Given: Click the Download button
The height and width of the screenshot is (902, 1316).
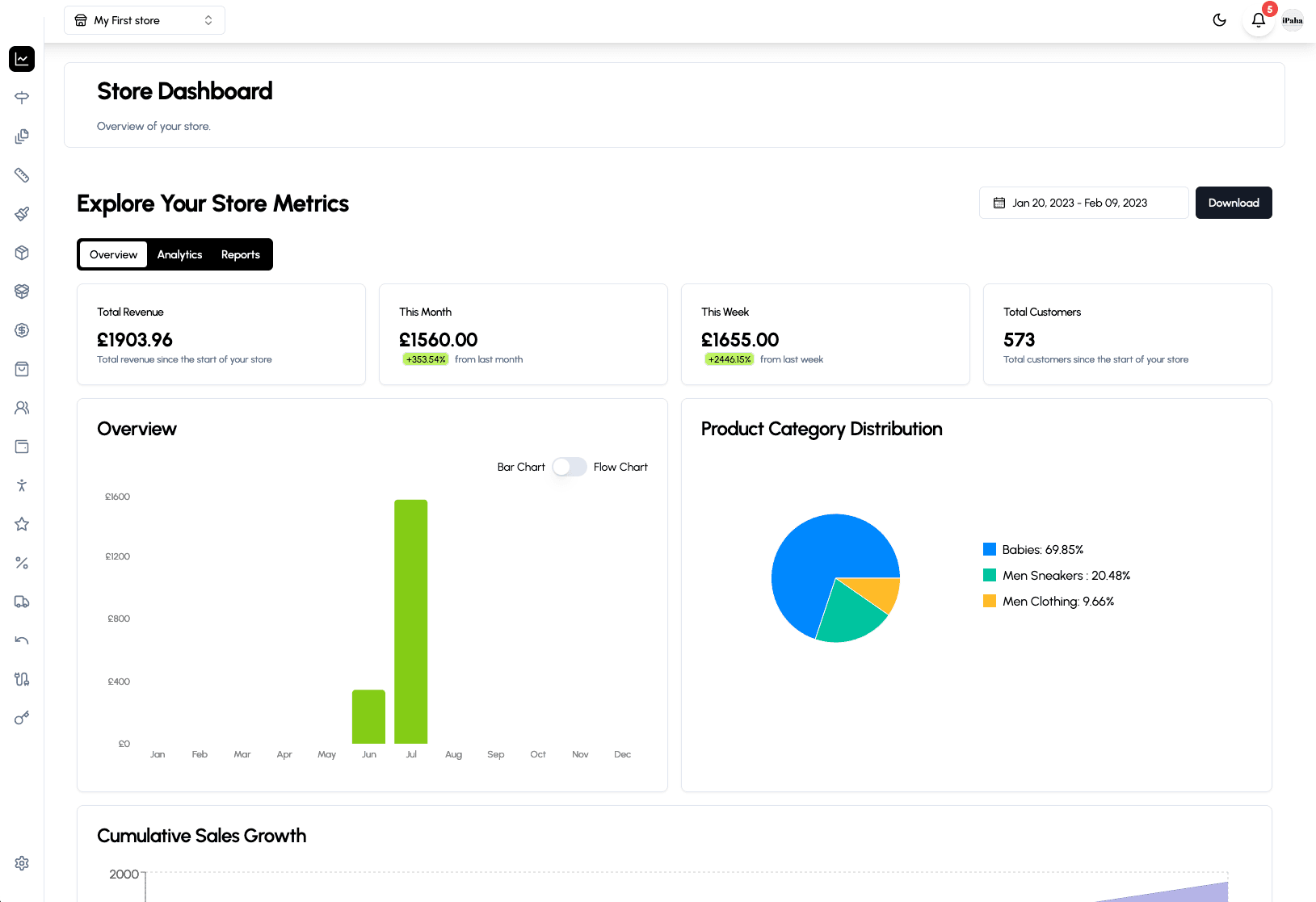Looking at the screenshot, I should (1233, 203).
